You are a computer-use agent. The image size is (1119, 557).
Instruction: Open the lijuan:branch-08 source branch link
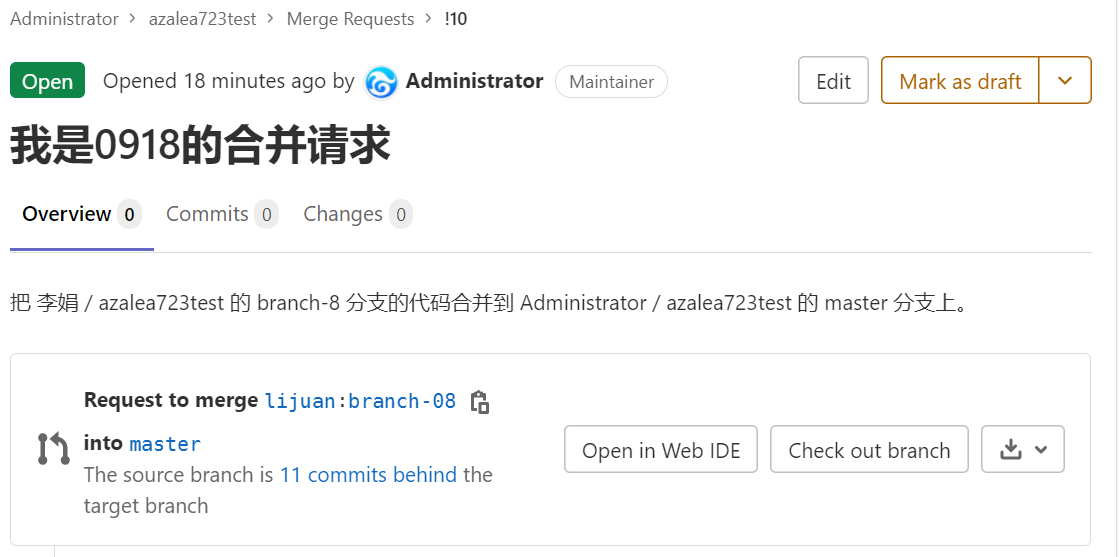pos(360,401)
